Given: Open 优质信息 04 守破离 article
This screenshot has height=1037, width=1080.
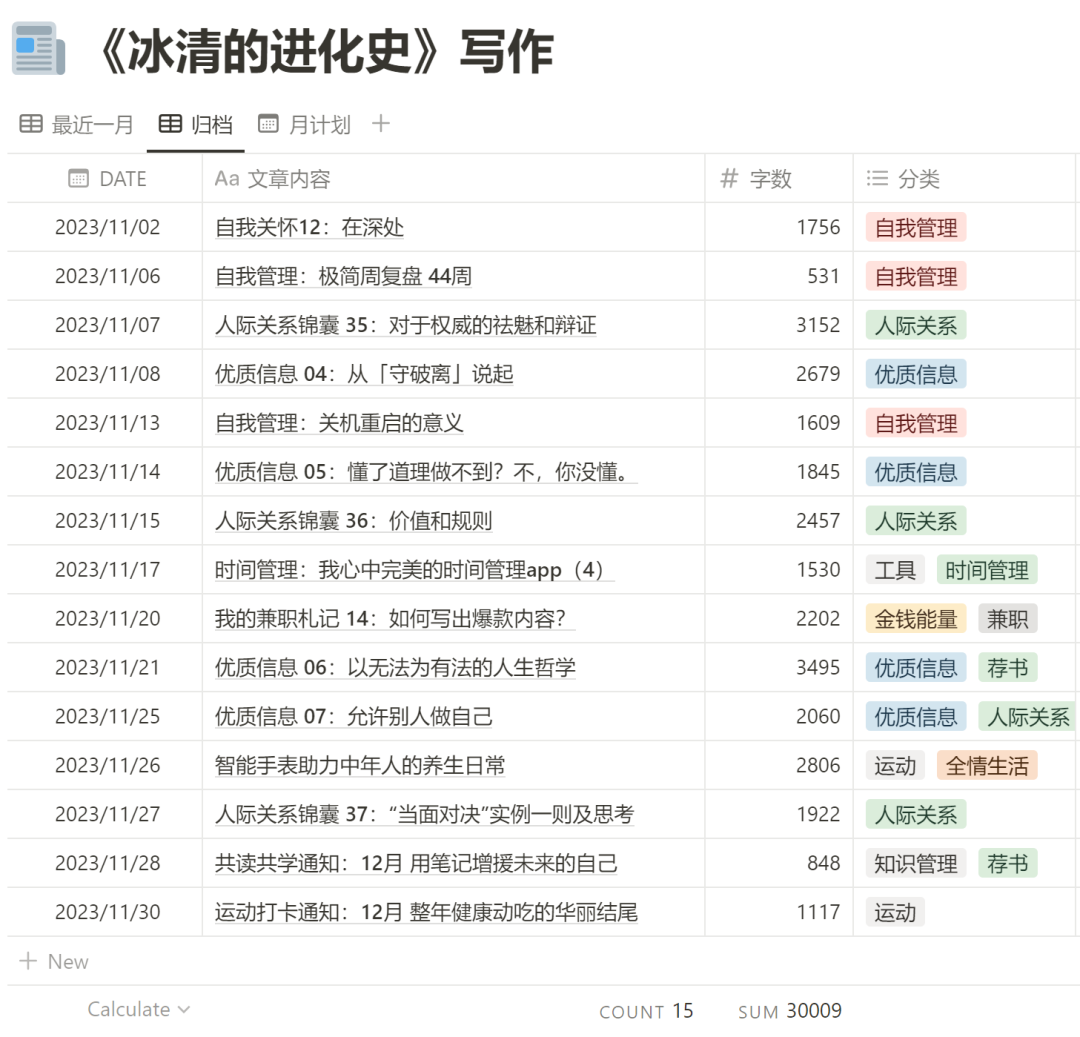Looking at the screenshot, I should 364,374.
